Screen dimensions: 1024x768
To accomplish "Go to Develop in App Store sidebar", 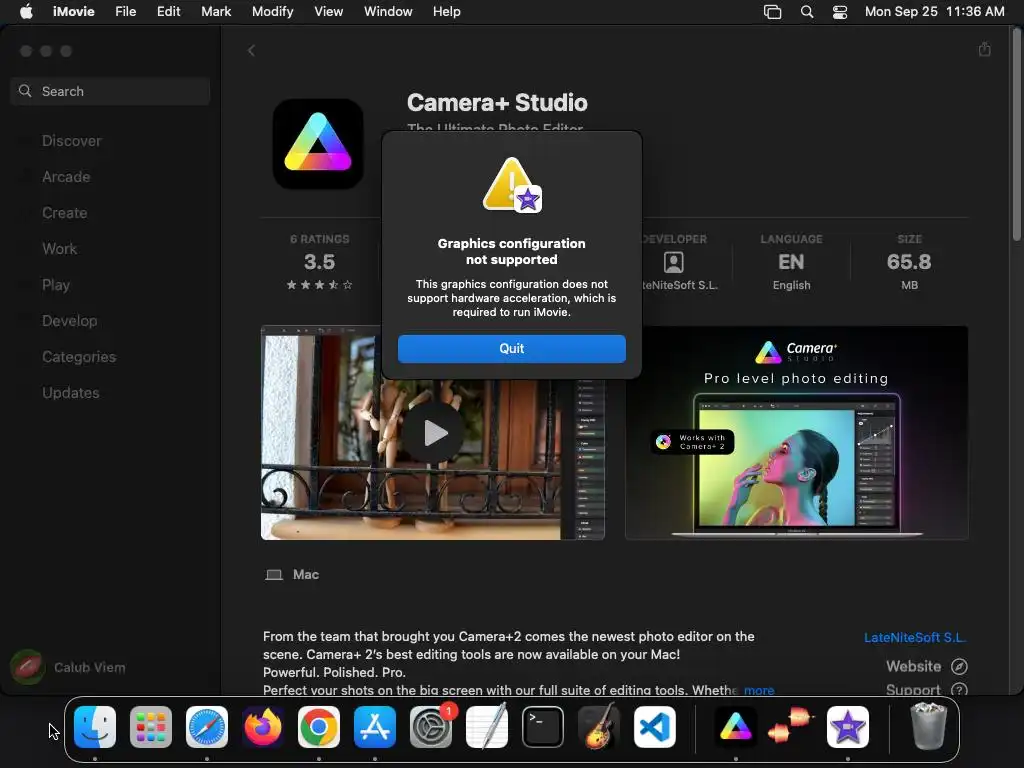I will [69, 321].
